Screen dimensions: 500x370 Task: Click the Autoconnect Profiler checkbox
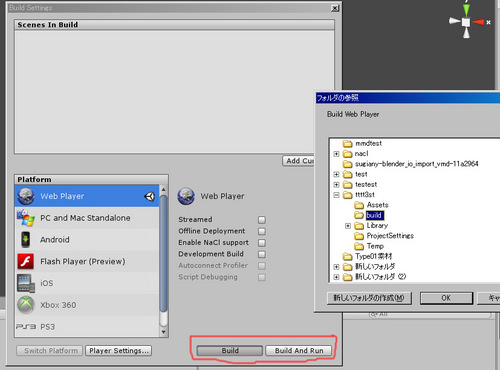262,266
